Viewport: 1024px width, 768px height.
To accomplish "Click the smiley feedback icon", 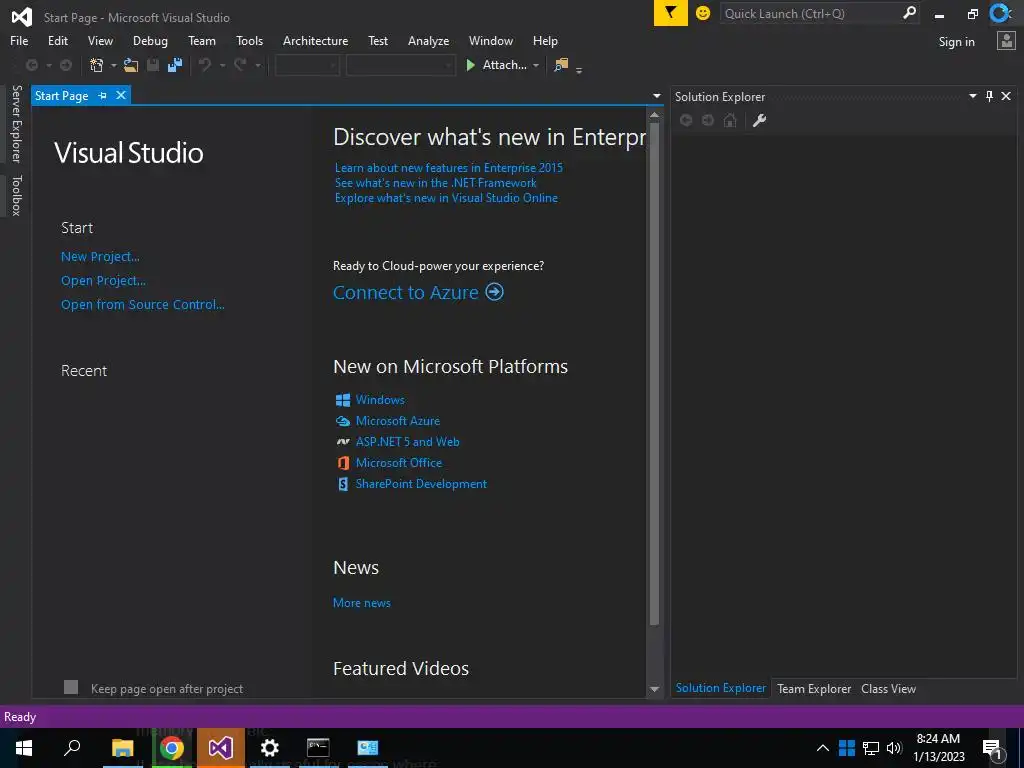I will (703, 13).
